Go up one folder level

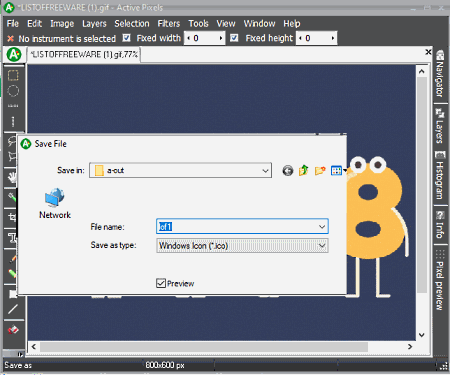tap(304, 170)
